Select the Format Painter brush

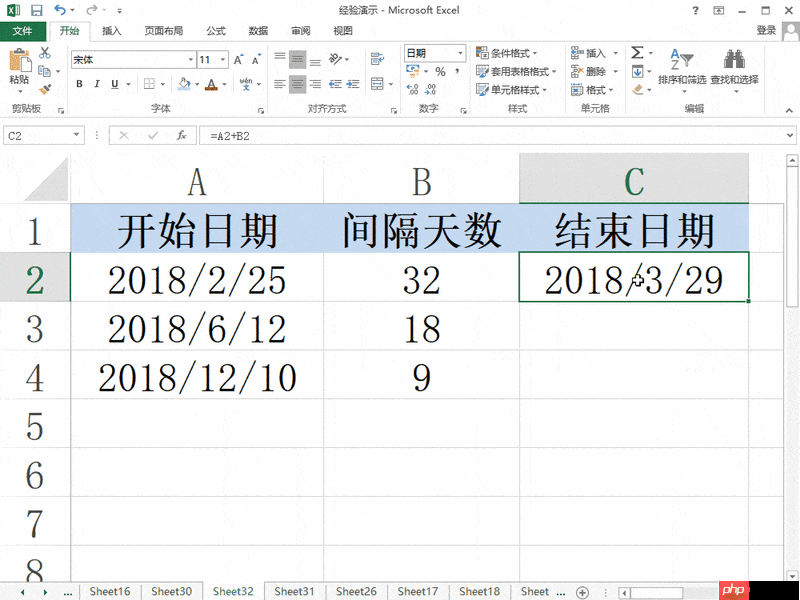coord(45,90)
